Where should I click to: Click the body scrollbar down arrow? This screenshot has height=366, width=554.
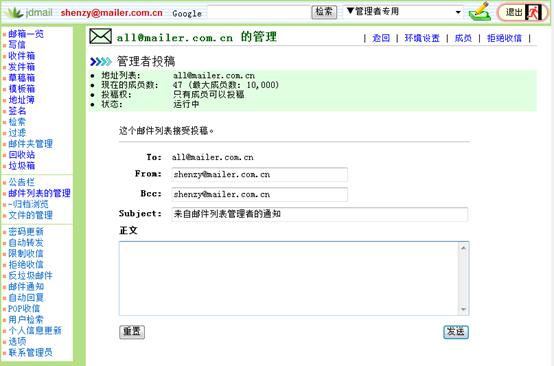tap(463, 309)
